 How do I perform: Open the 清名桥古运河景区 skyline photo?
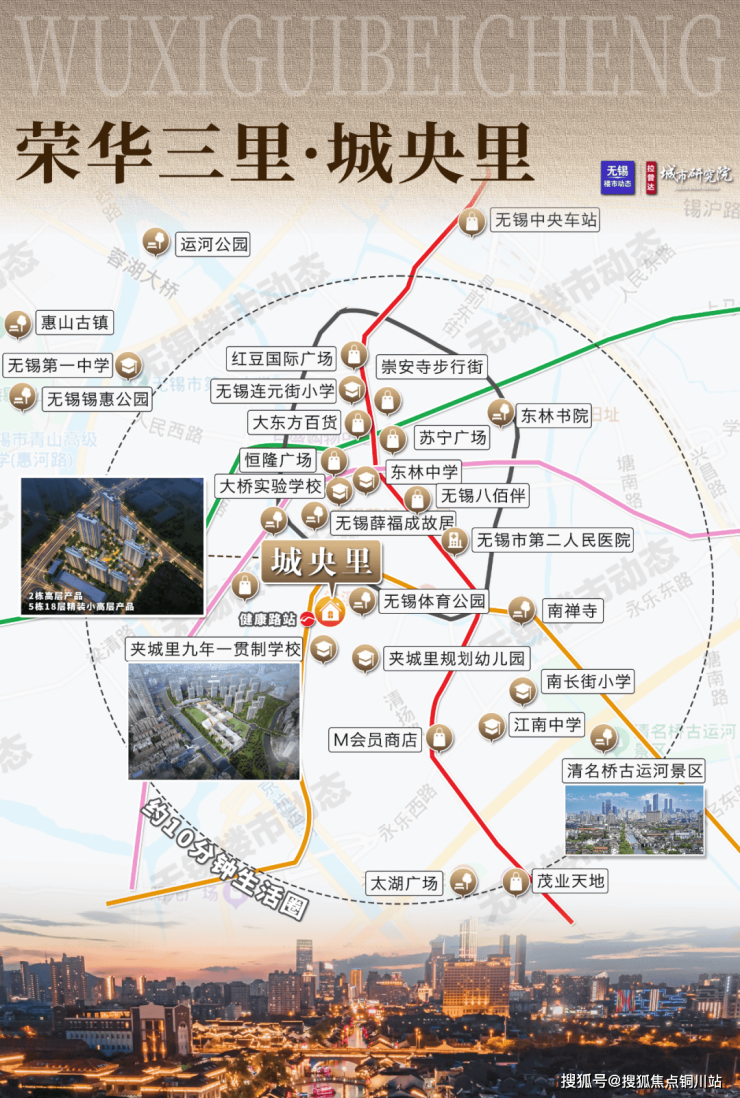click(x=634, y=820)
